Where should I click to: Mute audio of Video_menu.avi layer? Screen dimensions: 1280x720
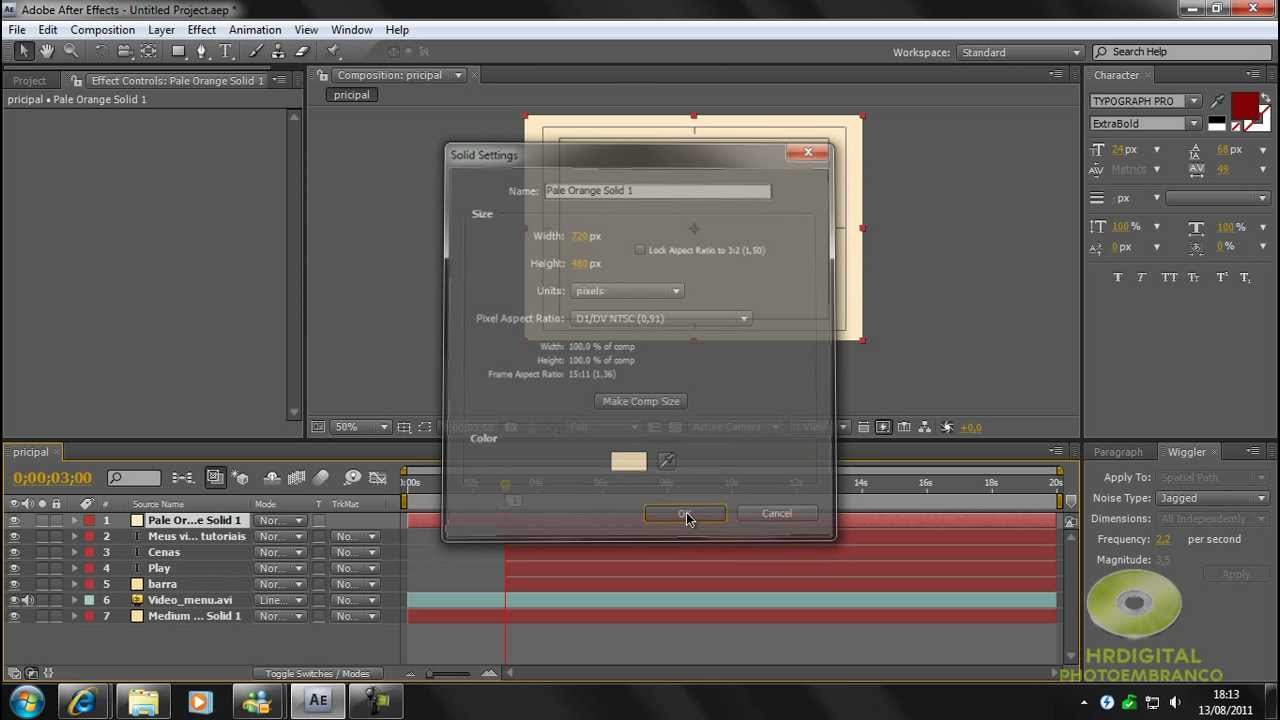[28, 601]
